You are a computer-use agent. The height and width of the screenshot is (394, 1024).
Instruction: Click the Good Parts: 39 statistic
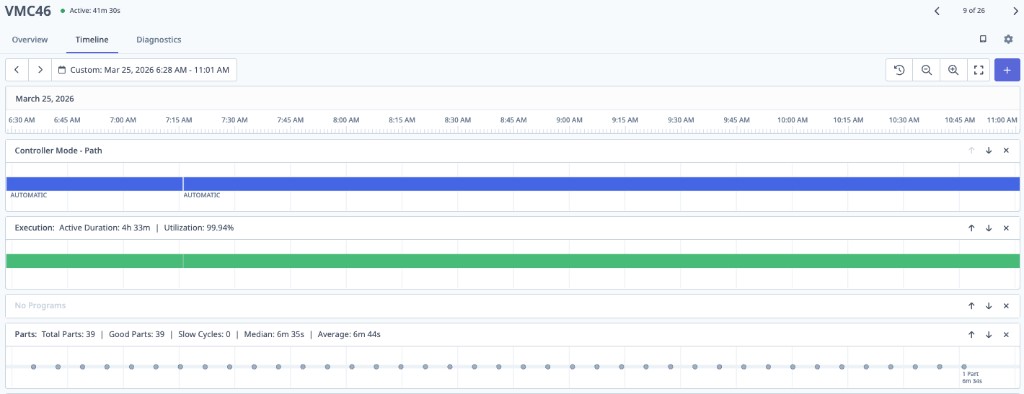click(136, 334)
